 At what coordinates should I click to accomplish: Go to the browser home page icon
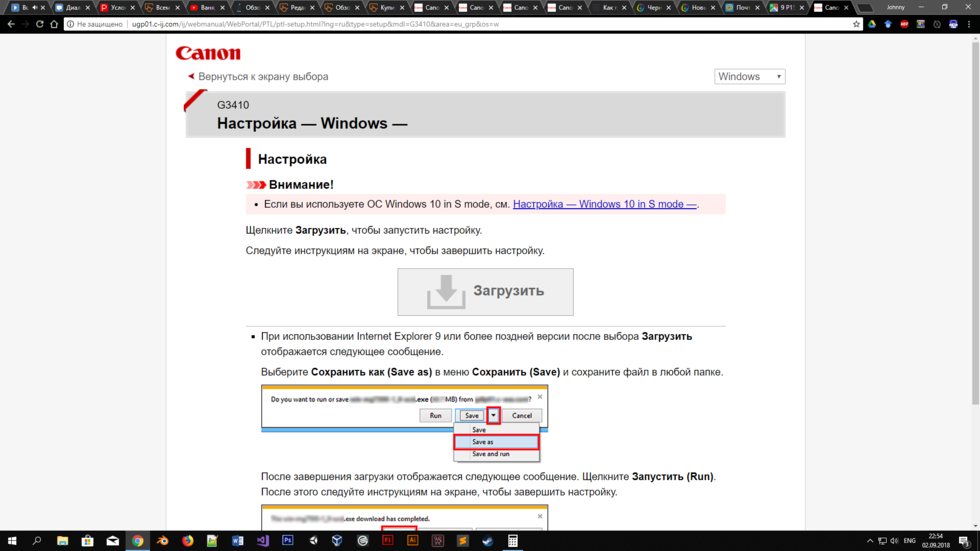(54, 24)
